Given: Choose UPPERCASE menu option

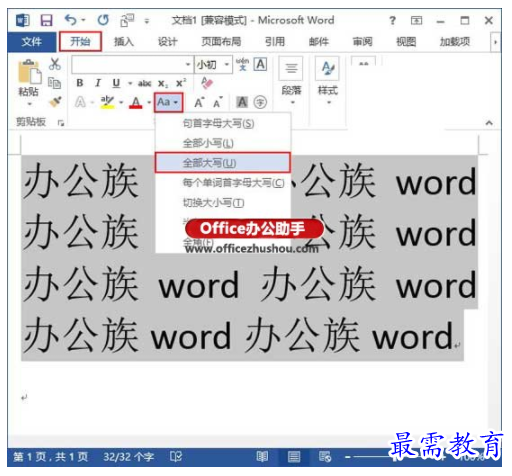Looking at the screenshot, I should coord(223,163).
